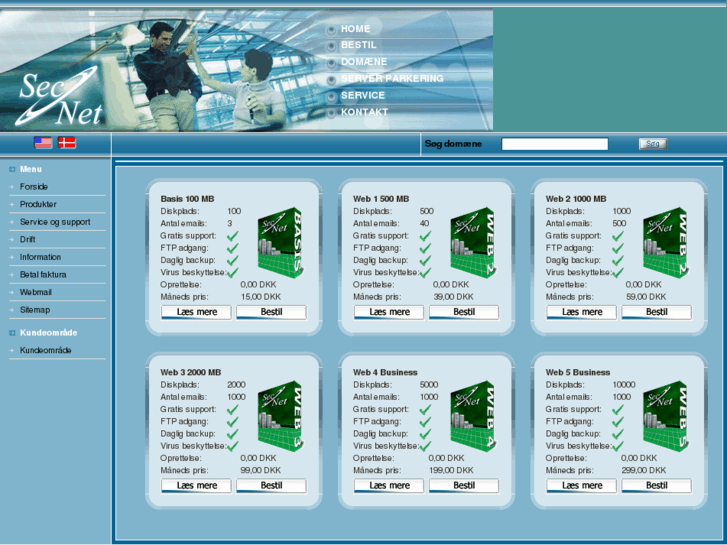Viewport: 727px width, 545px height.
Task: Click Bestil for Web 2 1000 MB
Action: tap(657, 312)
